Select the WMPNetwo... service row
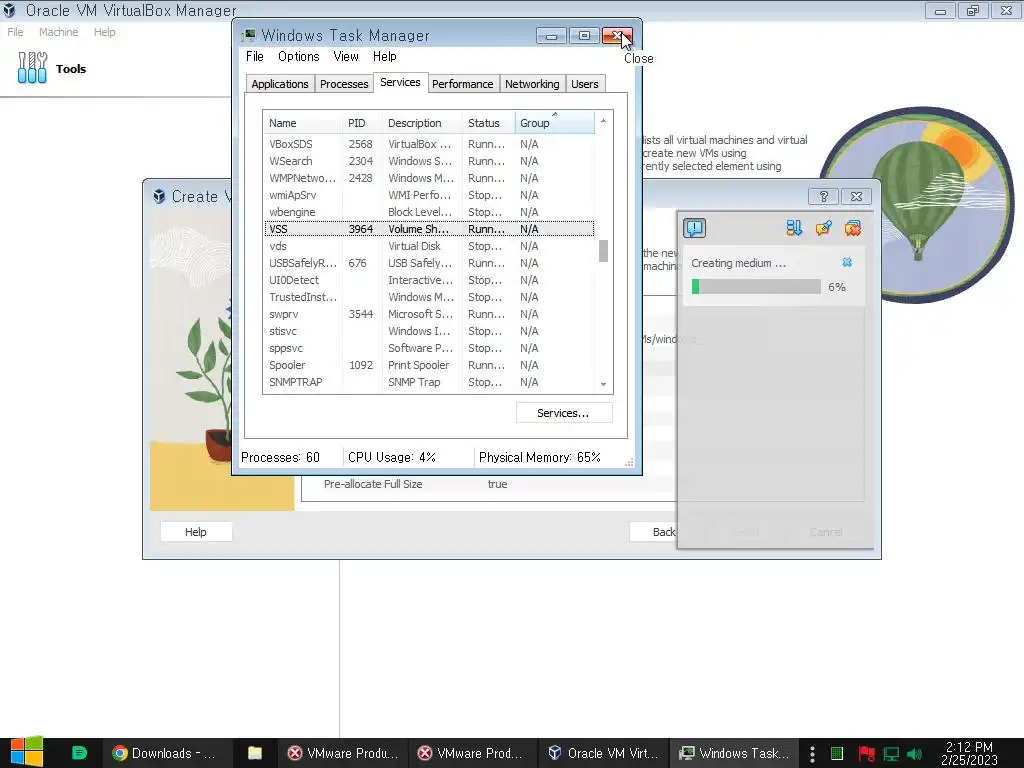 click(429, 178)
